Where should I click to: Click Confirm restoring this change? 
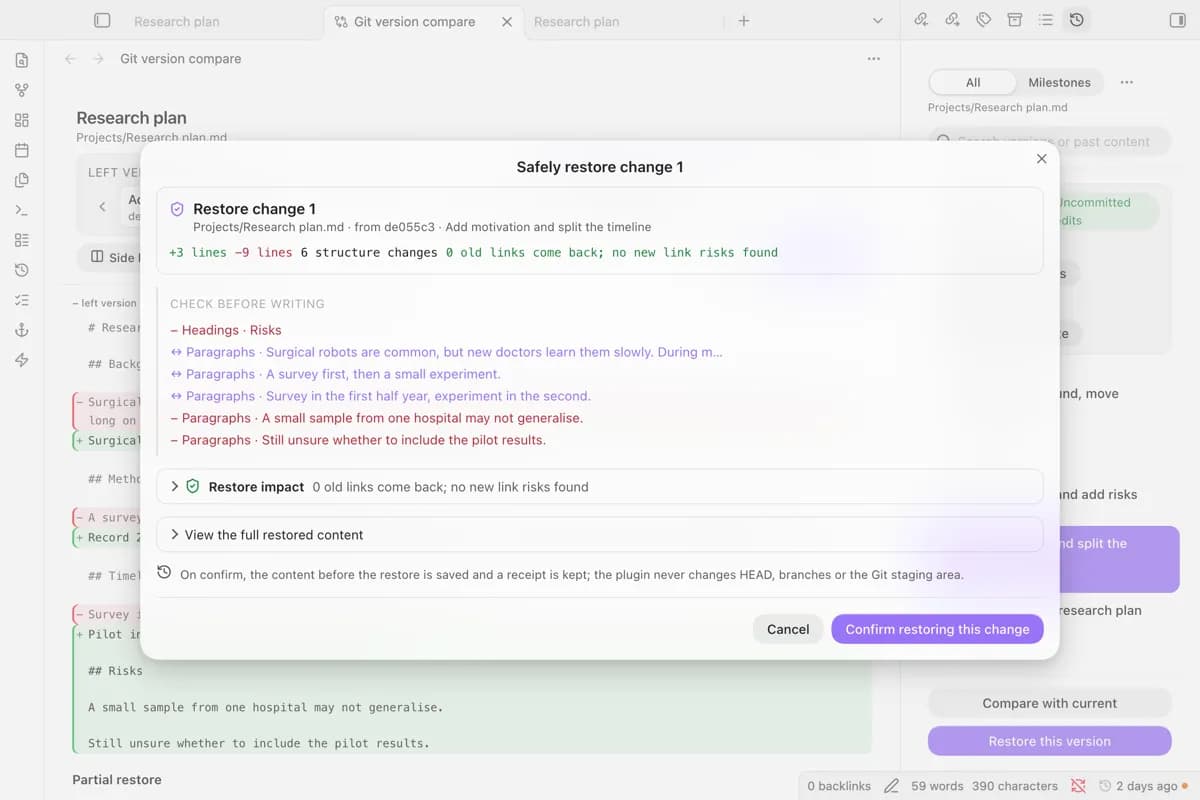pos(937,629)
